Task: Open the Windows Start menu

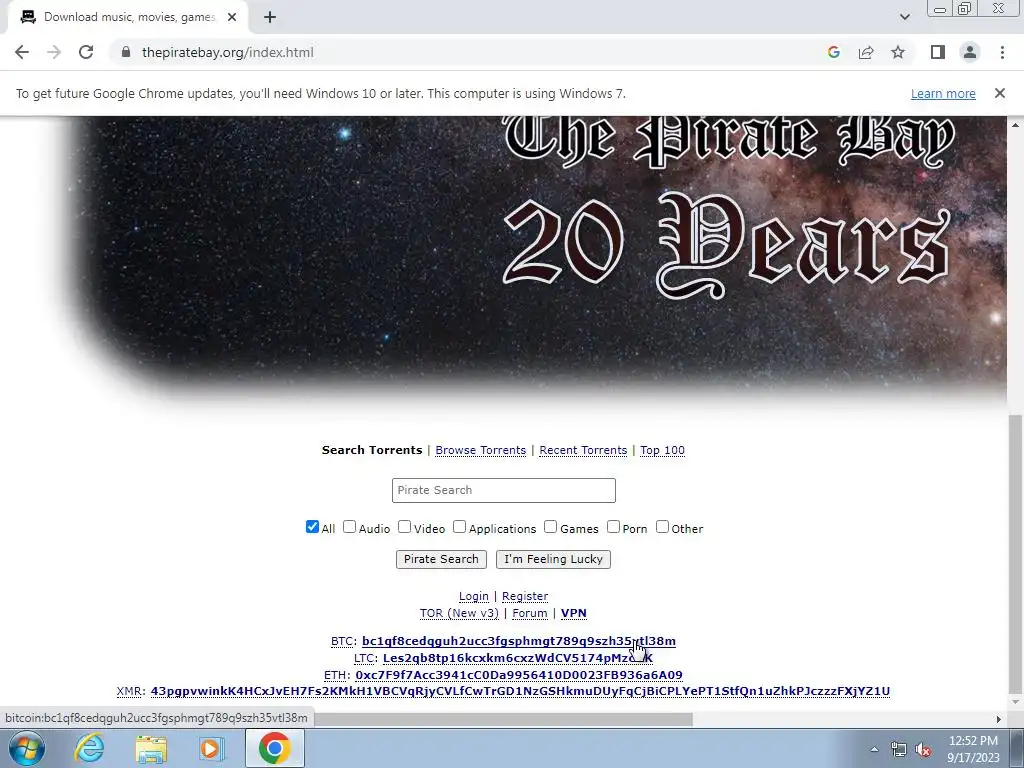Action: [26, 748]
